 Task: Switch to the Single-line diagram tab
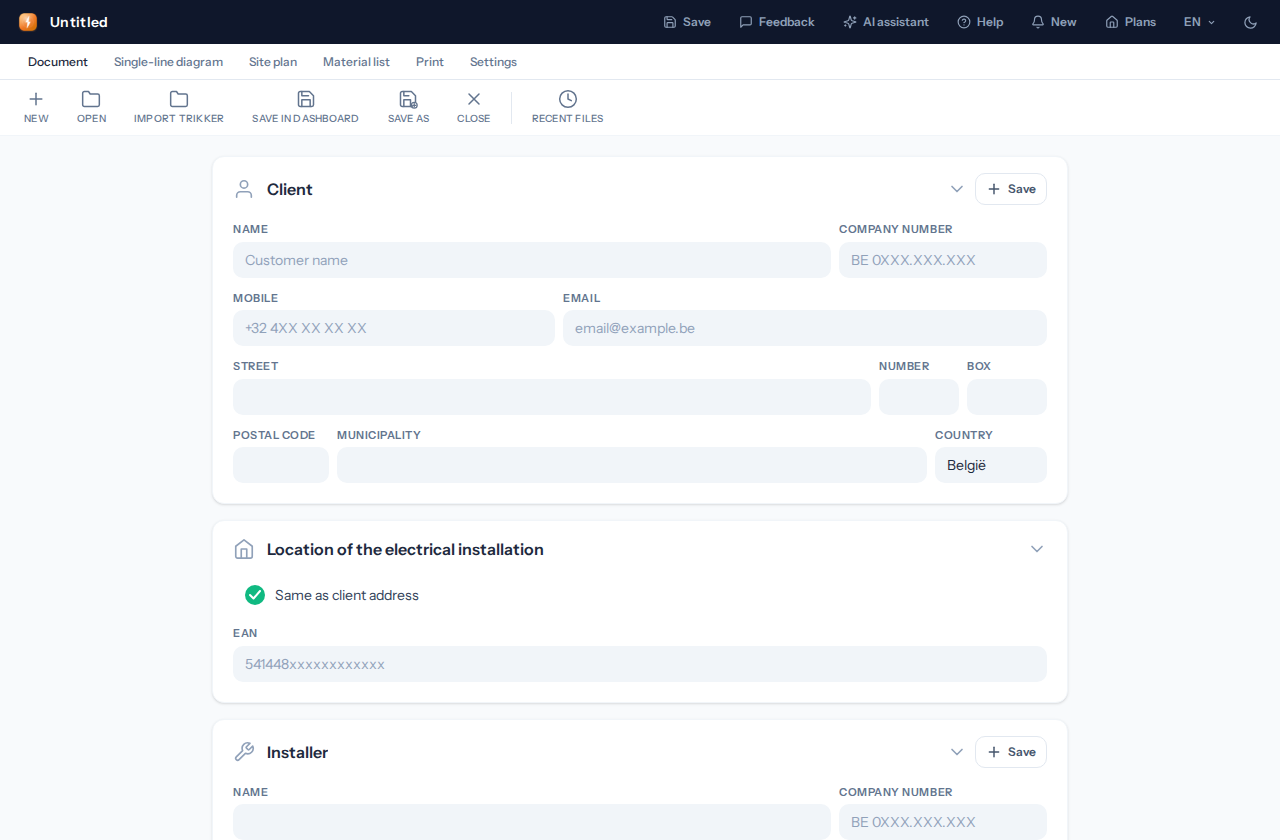(168, 62)
